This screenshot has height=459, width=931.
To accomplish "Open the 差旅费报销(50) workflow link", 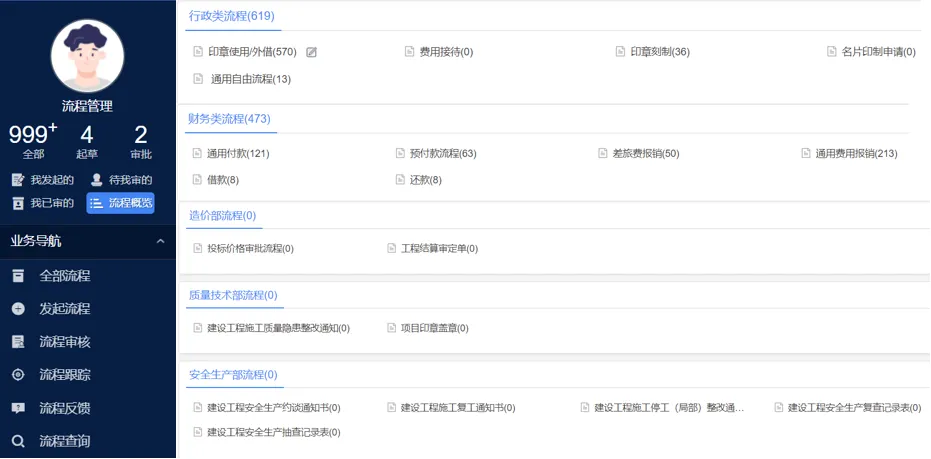I will pos(645,154).
